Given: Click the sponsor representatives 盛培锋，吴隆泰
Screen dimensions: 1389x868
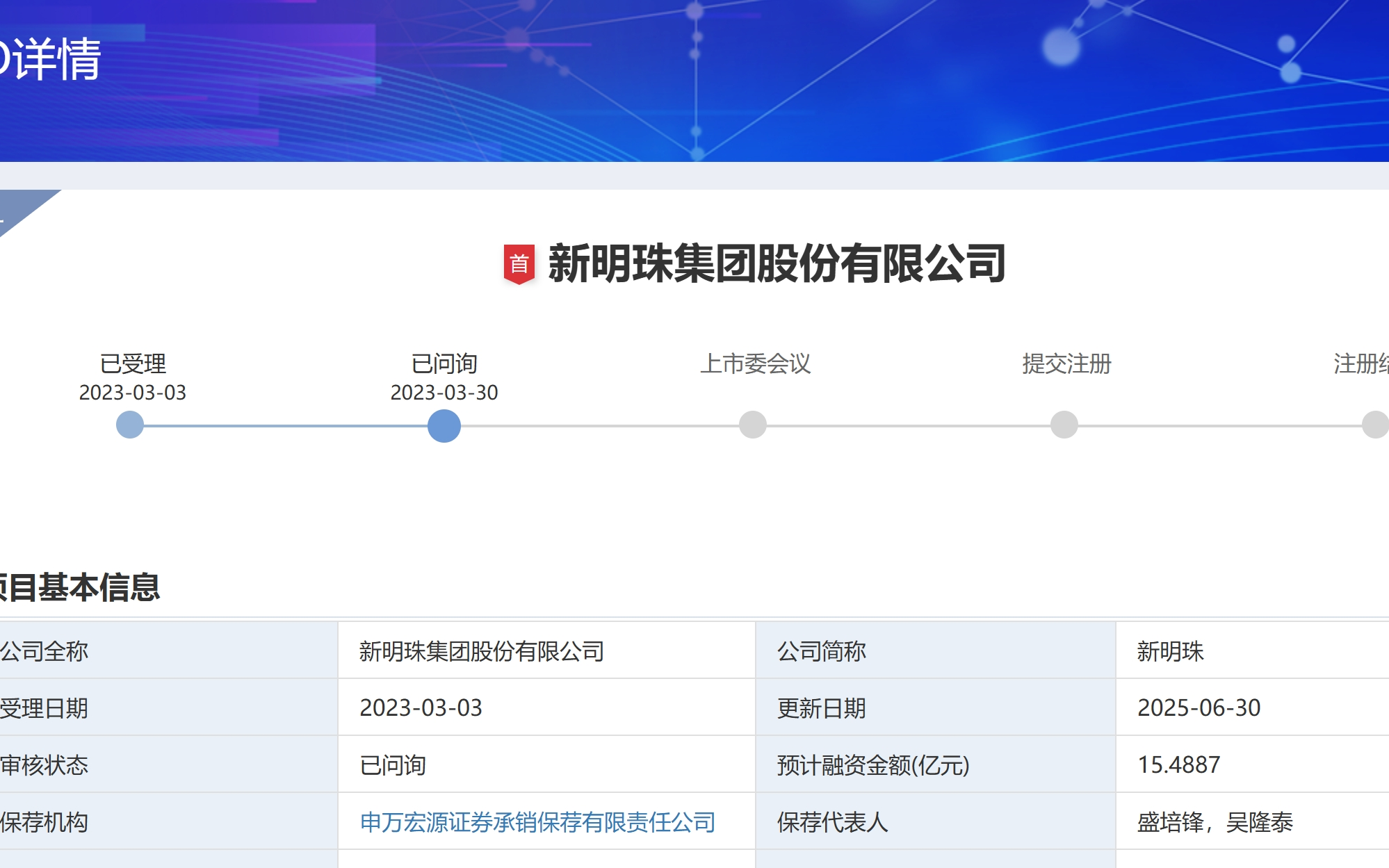Looking at the screenshot, I should click(1215, 822).
